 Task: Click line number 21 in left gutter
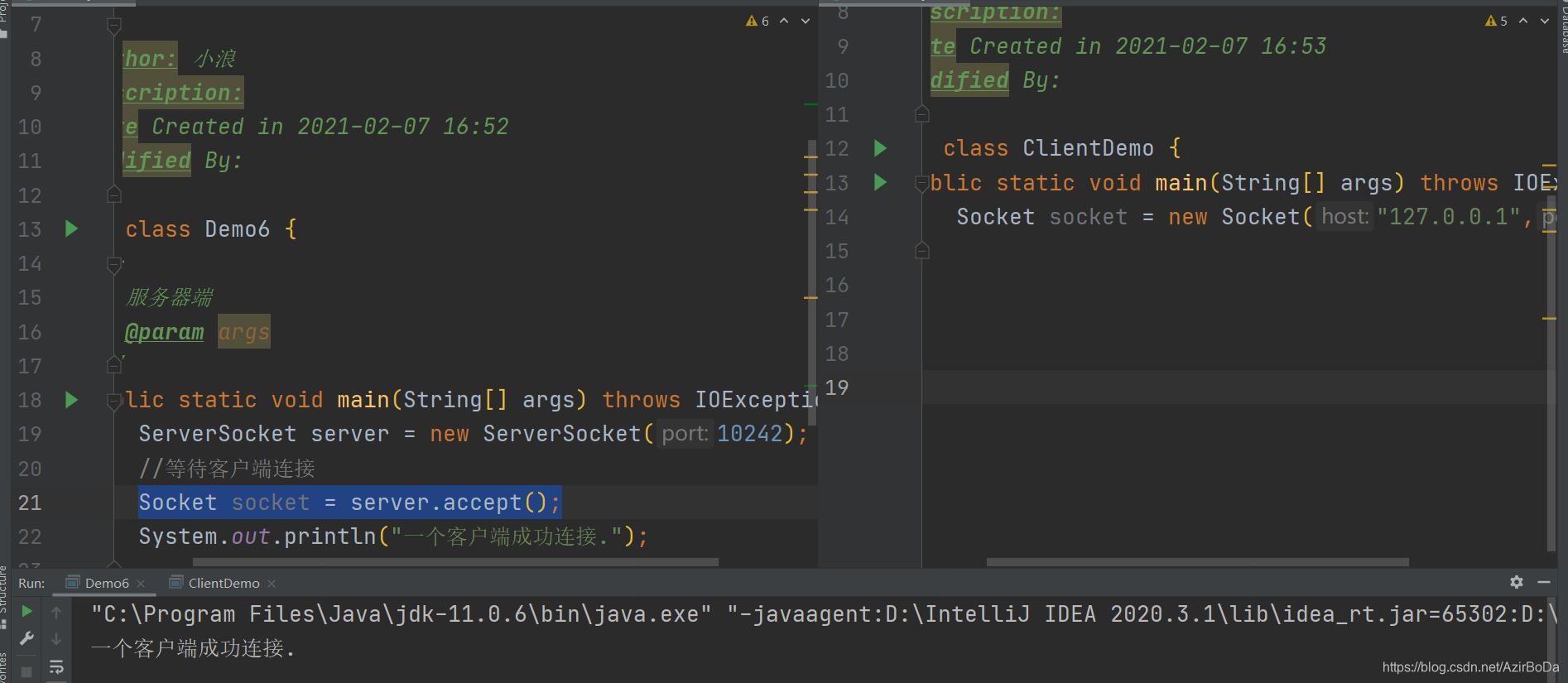coord(30,503)
